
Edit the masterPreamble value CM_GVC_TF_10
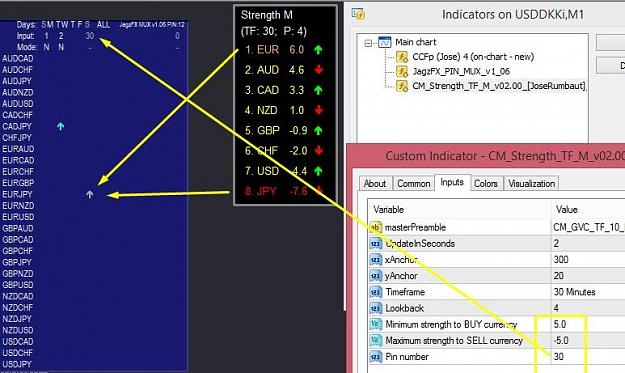click(x=588, y=228)
